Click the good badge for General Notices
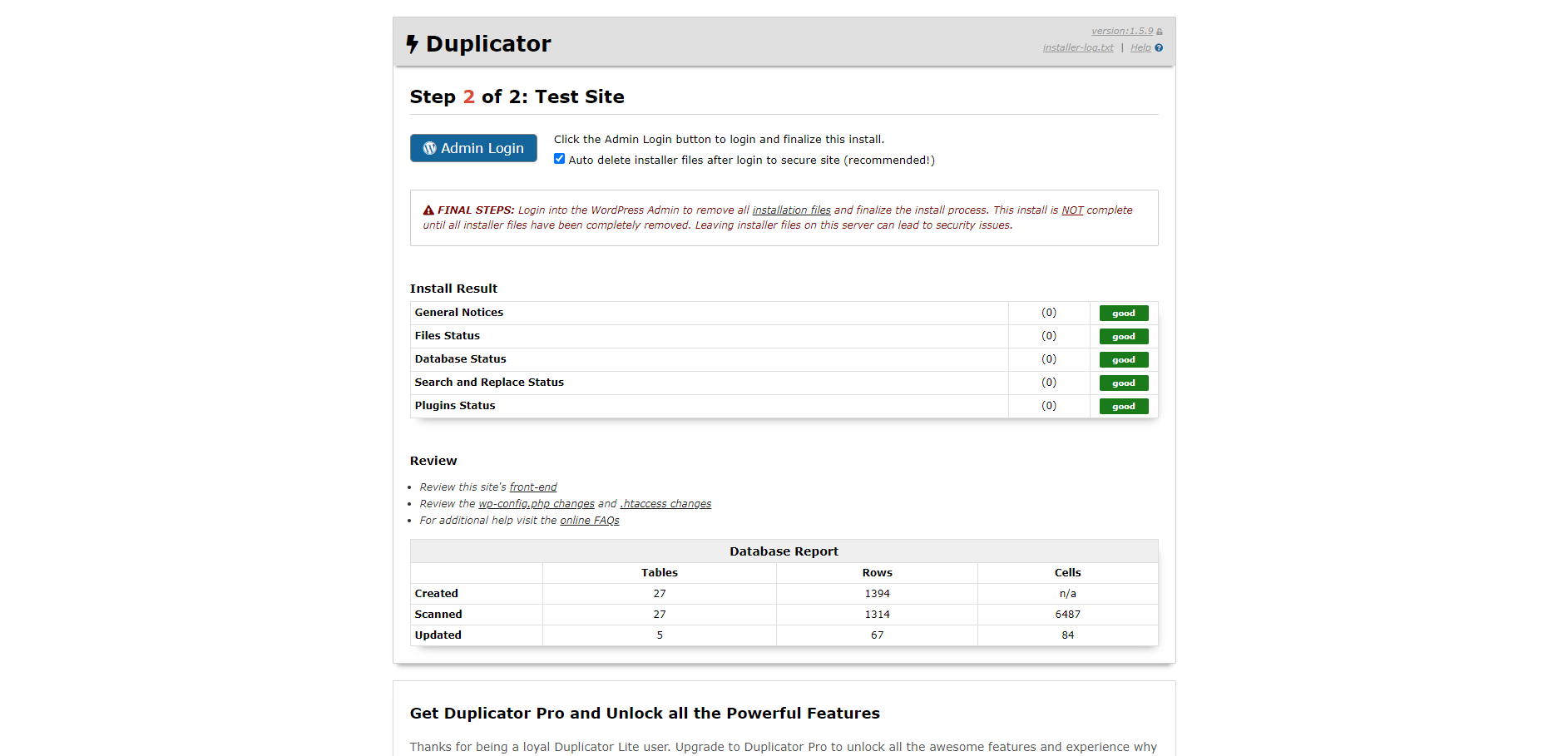Viewport: 1568px width, 756px height. pyautogui.click(x=1124, y=314)
